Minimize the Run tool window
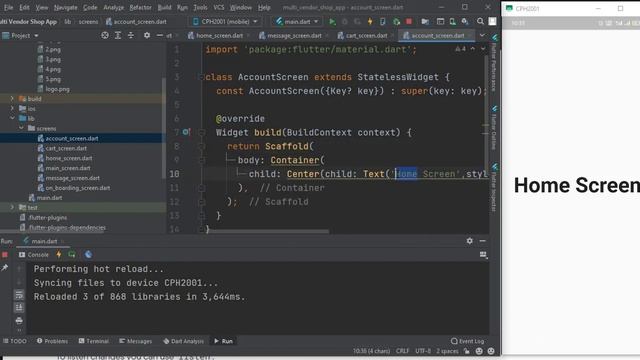This screenshot has height=360, width=640. click(x=482, y=241)
